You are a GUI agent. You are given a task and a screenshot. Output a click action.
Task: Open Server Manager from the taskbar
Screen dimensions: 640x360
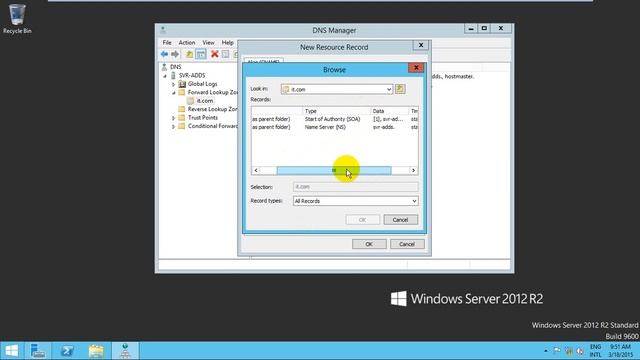38,351
